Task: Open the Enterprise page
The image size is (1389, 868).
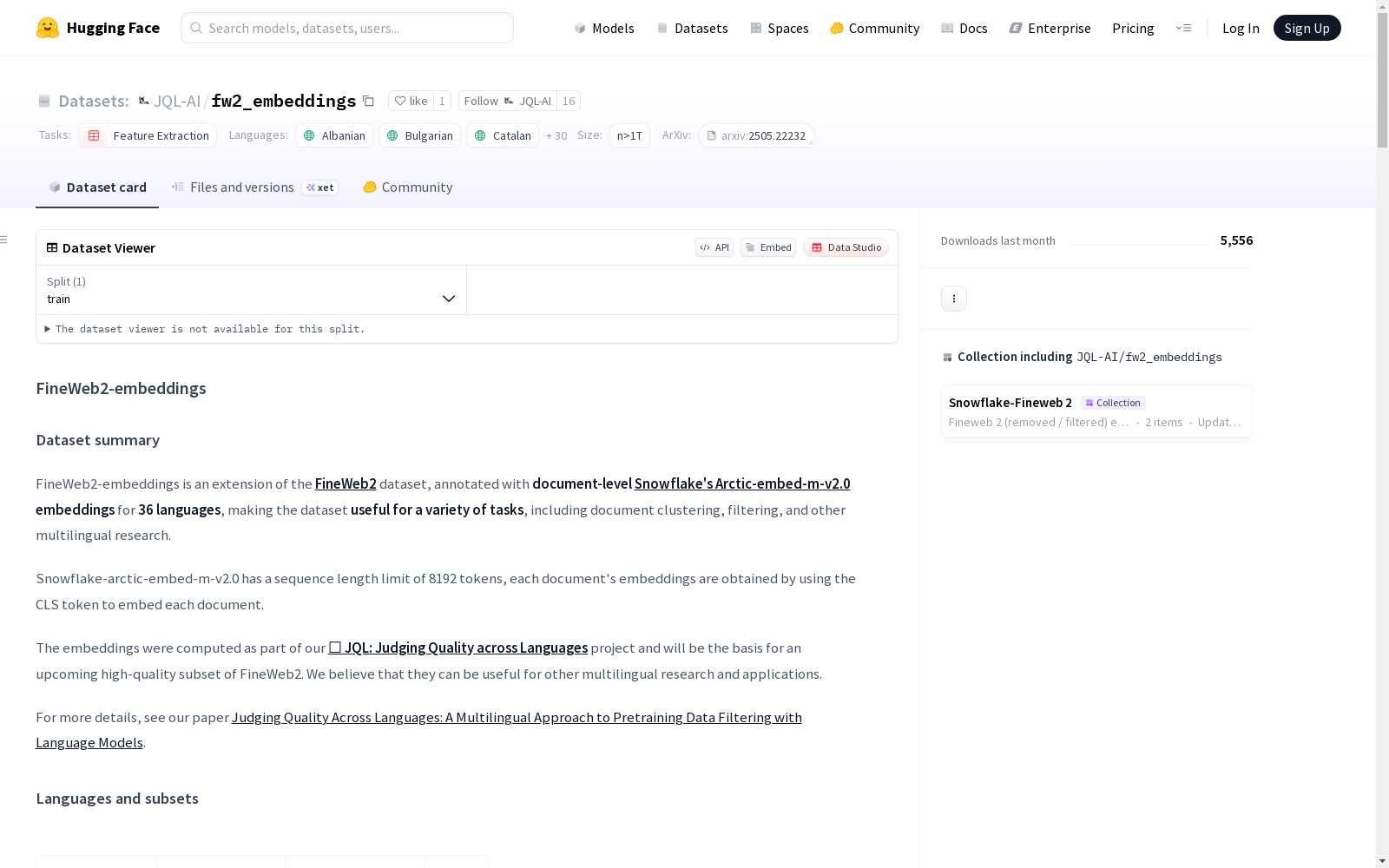Action: click(x=1050, y=28)
